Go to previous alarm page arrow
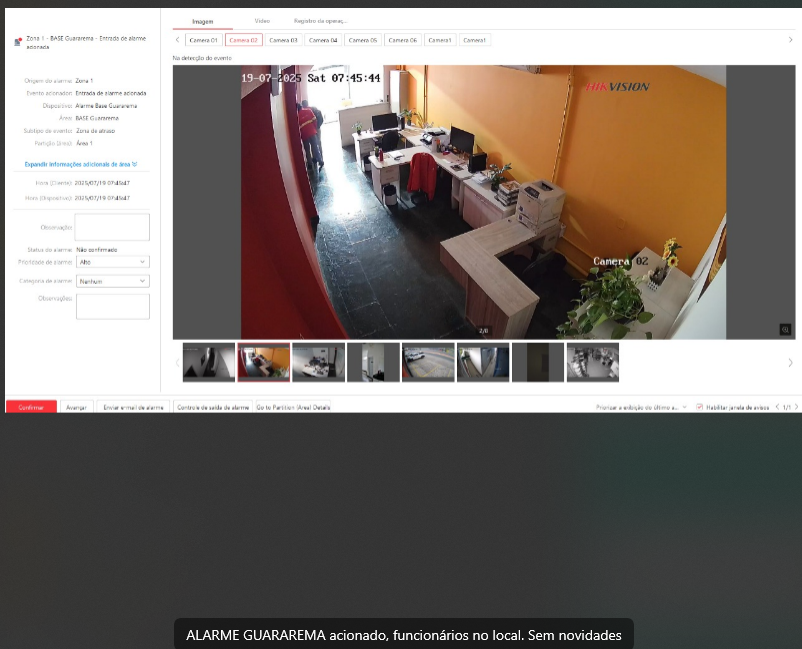The height and width of the screenshot is (649, 802). click(x=776, y=408)
